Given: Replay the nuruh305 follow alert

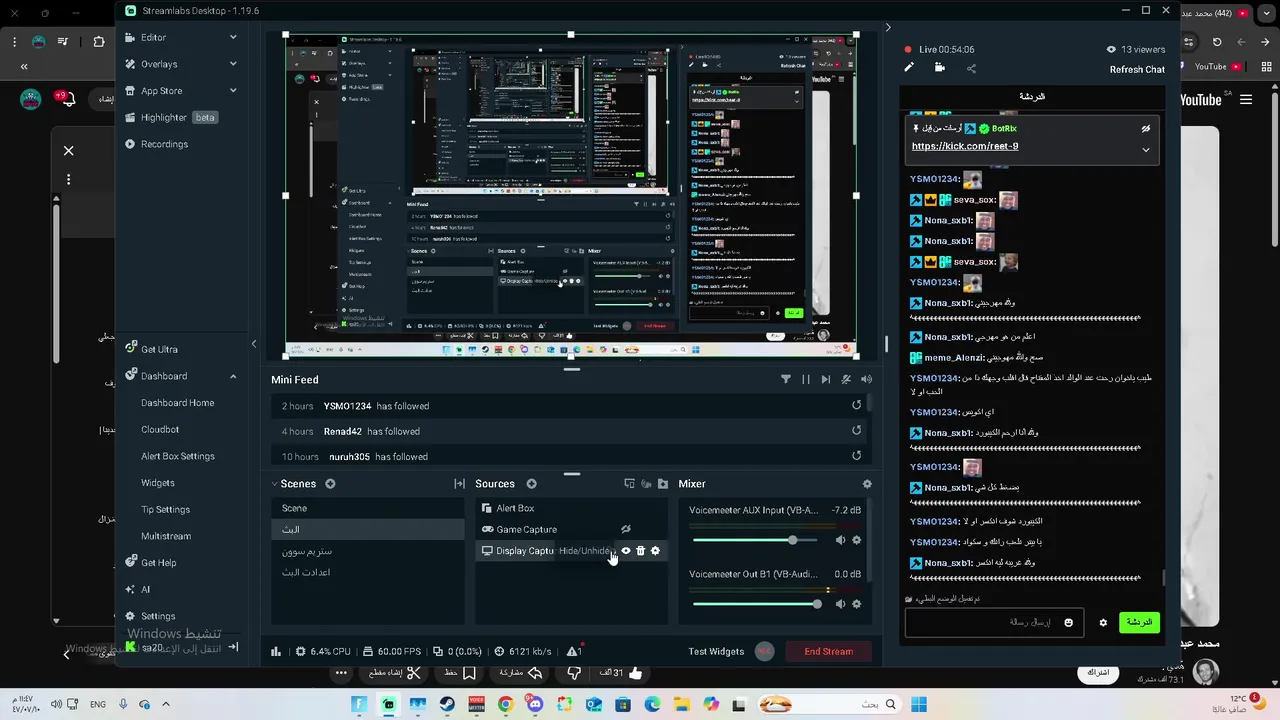Looking at the screenshot, I should (856, 456).
